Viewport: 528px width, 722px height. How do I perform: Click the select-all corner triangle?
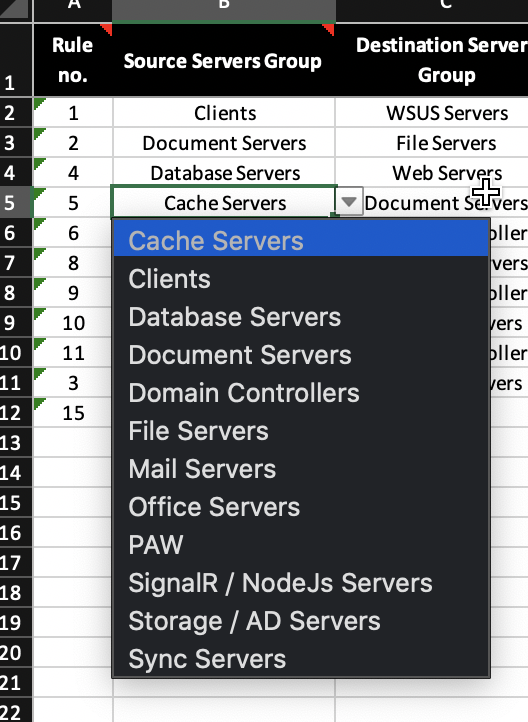click(x=16, y=9)
